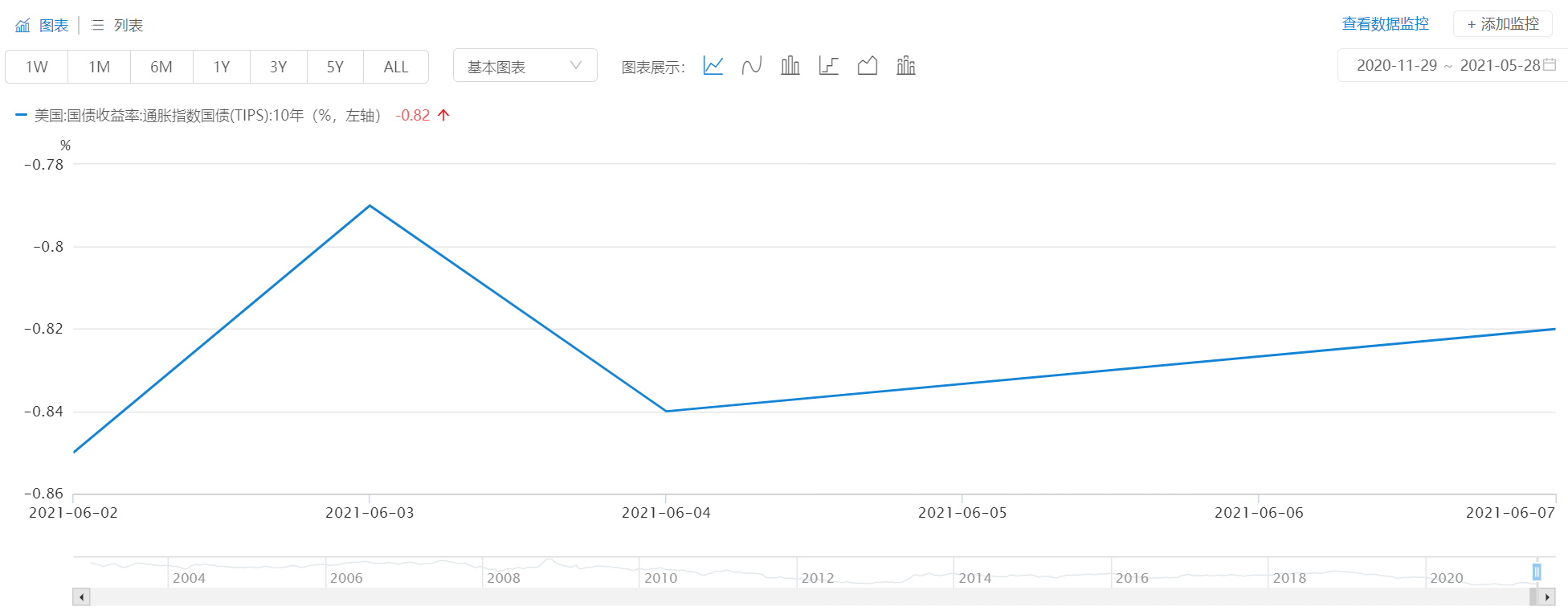
Task: Select the 1W time range
Action: [37, 67]
